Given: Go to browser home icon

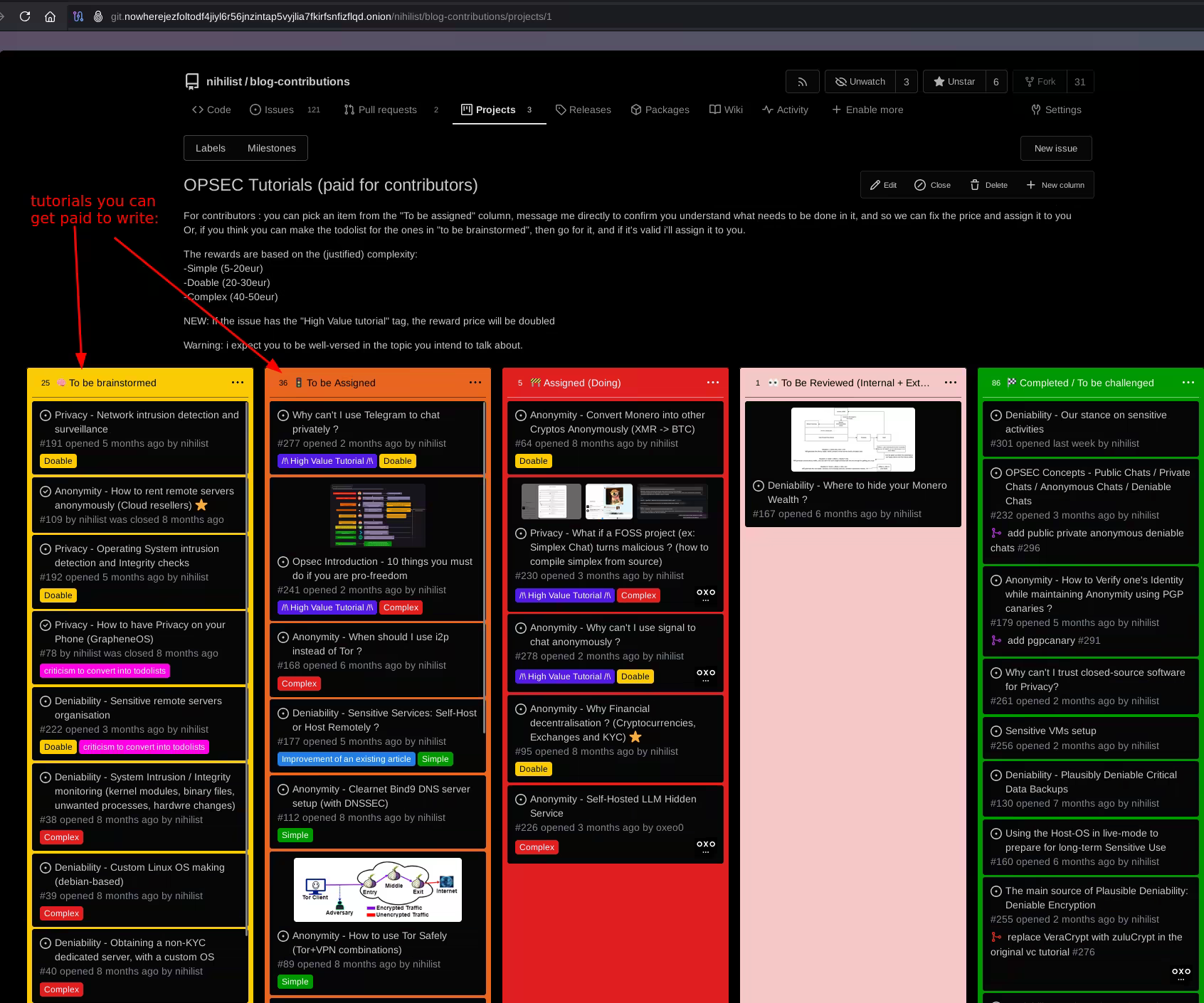Looking at the screenshot, I should pyautogui.click(x=50, y=16).
